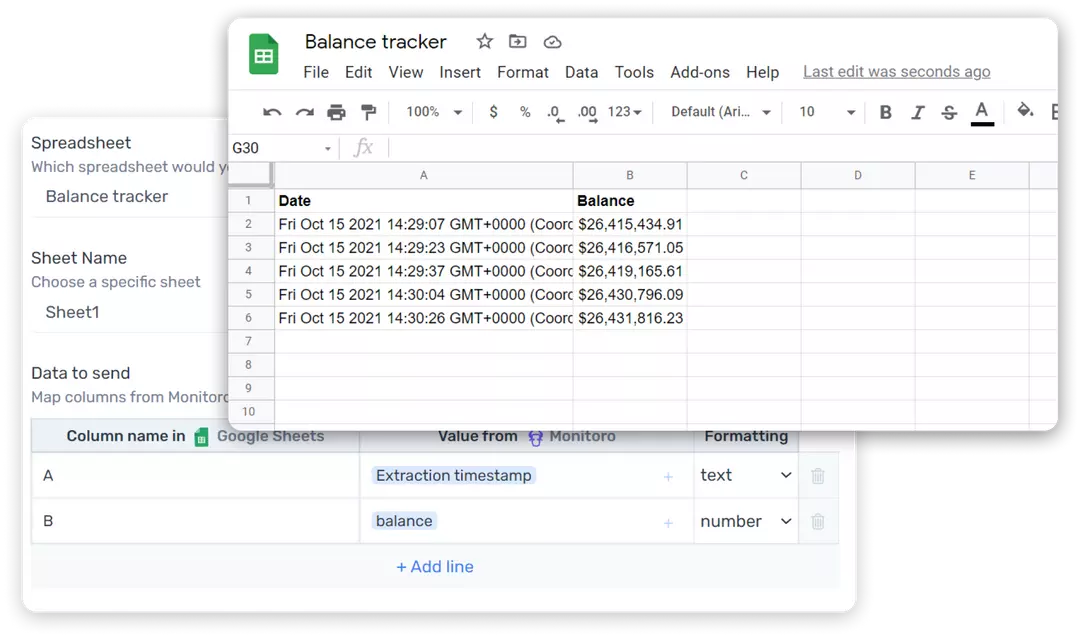
Task: Click cell with timestamp 14:29:23
Action: coord(424,248)
